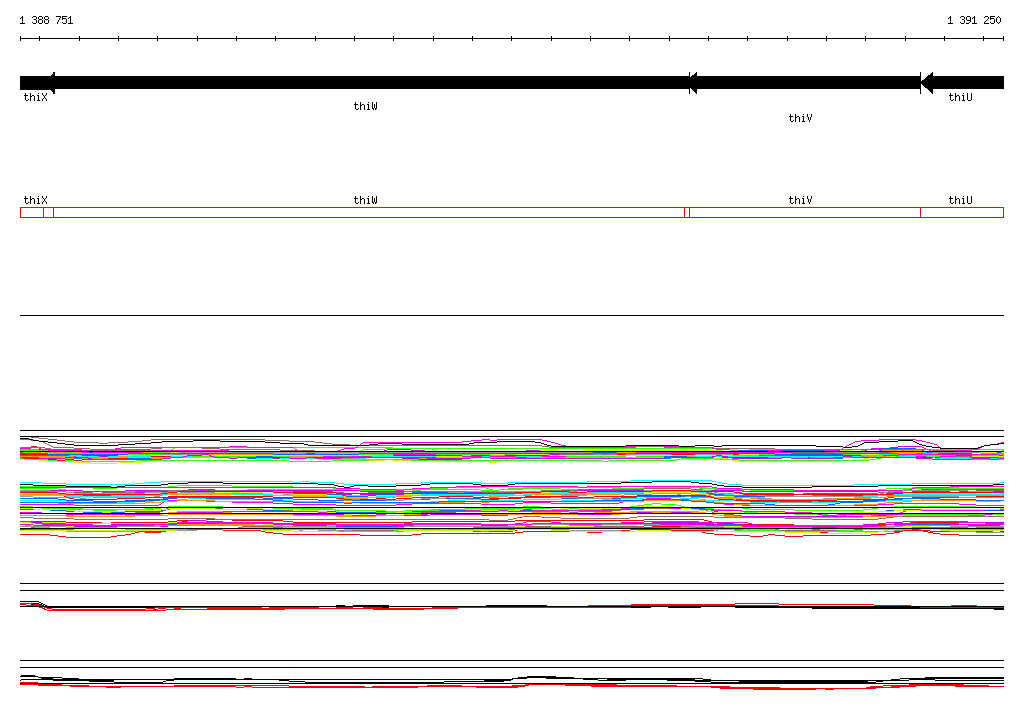Click the thiU red feature box
This screenshot has width=1024, height=714.
[x=962, y=212]
